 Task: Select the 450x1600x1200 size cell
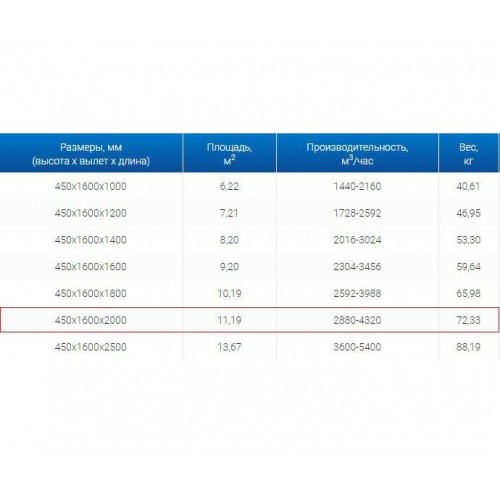[x=91, y=213]
